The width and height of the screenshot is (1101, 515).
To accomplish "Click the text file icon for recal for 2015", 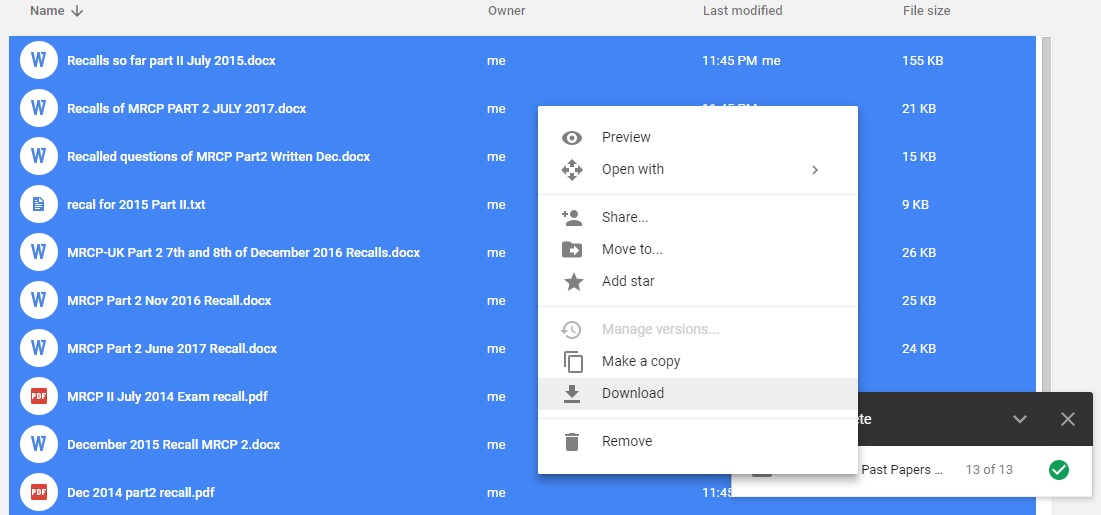I will 38,205.
